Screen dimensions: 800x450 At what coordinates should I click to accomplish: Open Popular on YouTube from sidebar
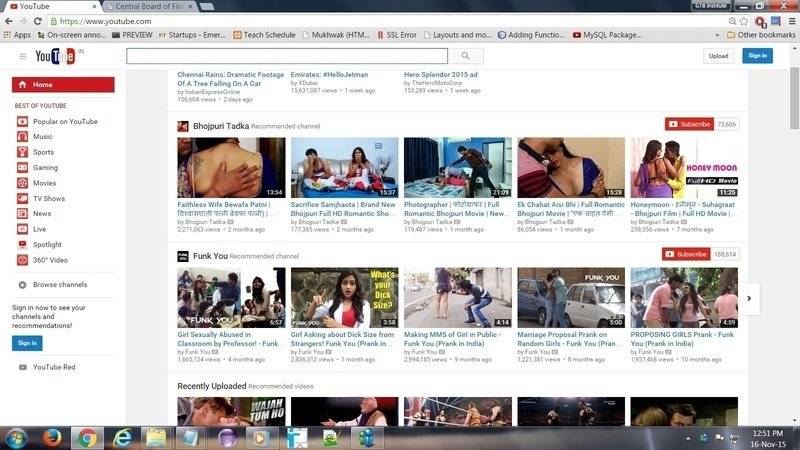(64, 121)
